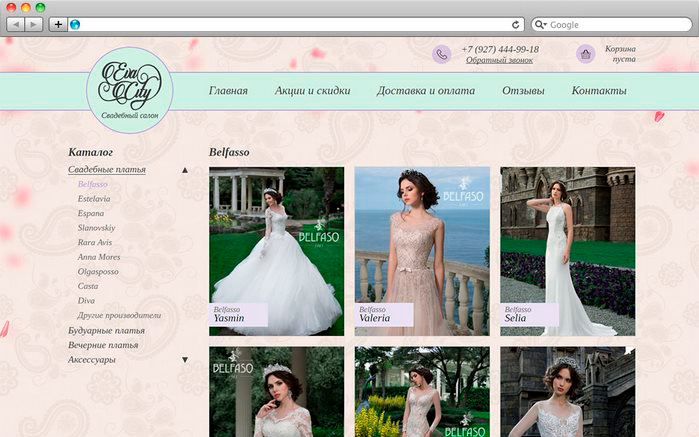Open Будуарные платья category

coord(107,330)
